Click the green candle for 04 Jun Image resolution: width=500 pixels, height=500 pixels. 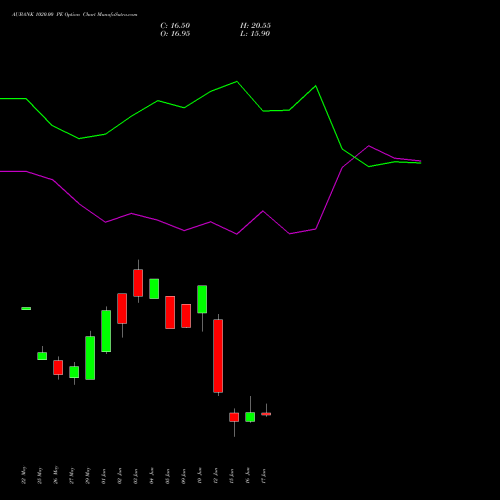point(154,289)
